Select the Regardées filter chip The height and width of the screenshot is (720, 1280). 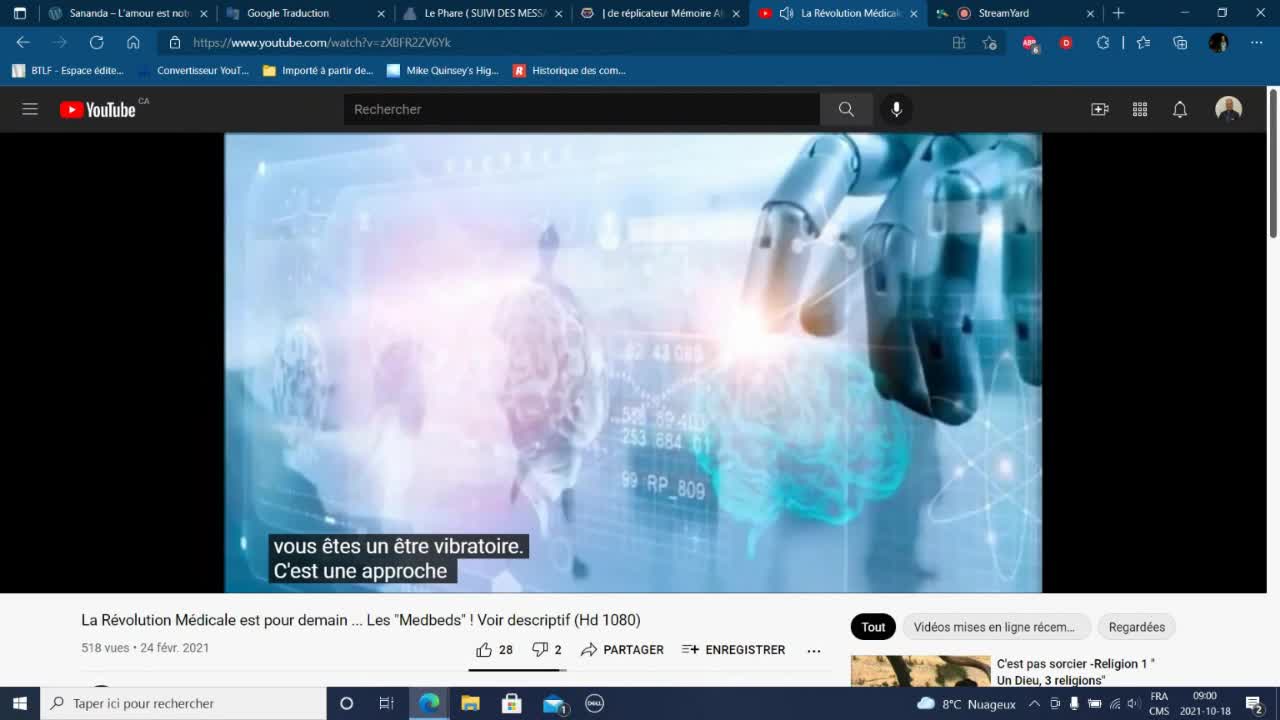tap(1137, 627)
